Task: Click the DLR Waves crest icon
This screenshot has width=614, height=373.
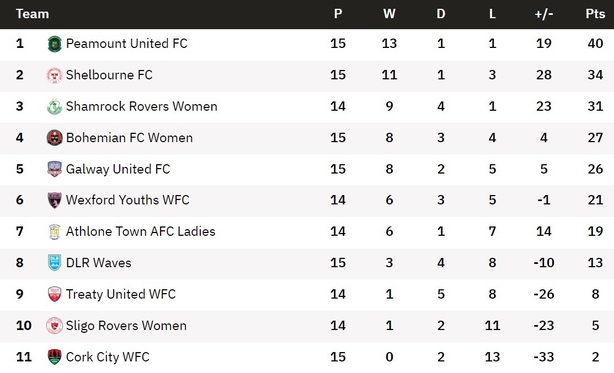Action: pos(54,263)
